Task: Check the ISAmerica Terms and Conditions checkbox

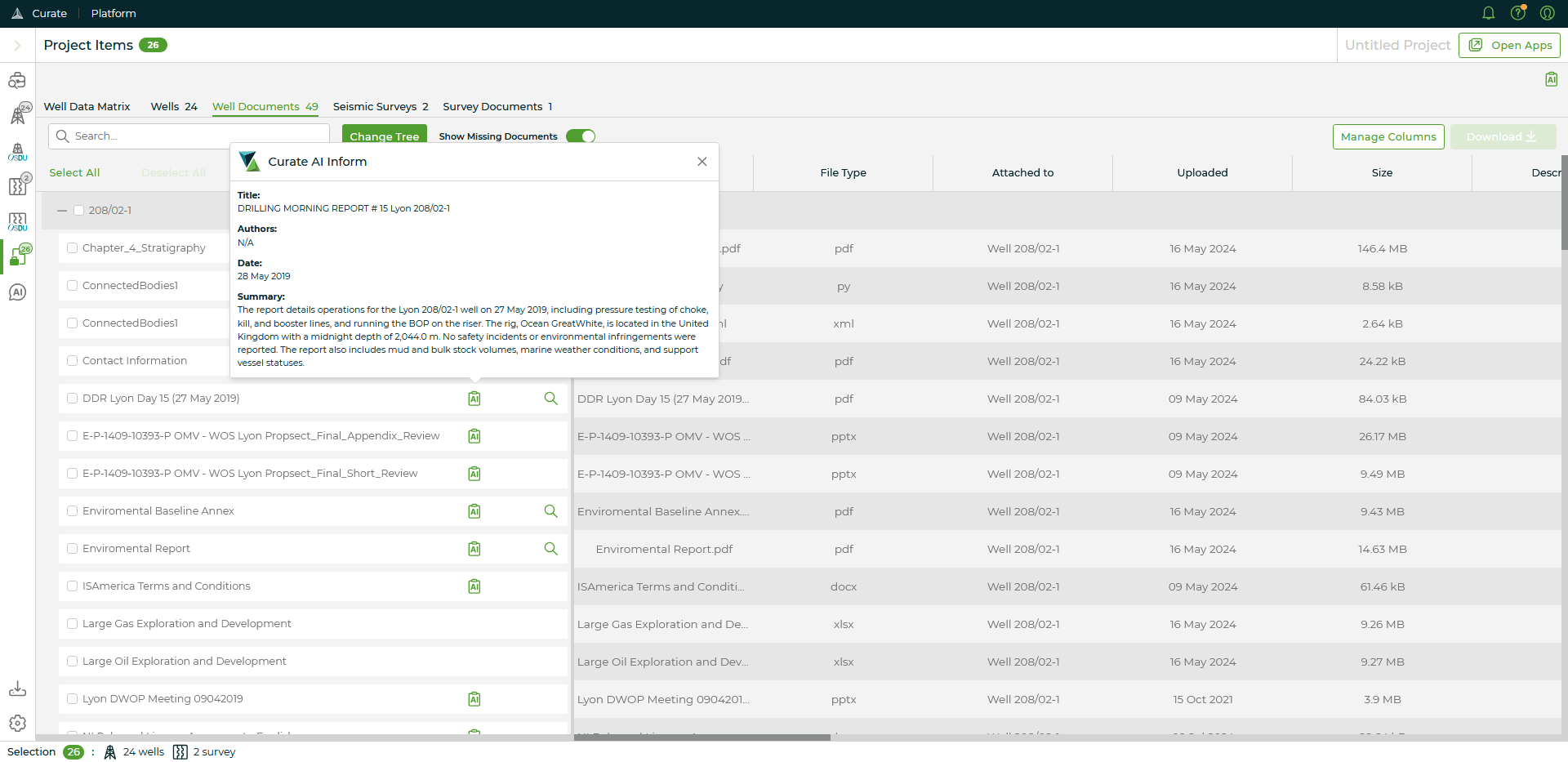Action: coord(73,586)
